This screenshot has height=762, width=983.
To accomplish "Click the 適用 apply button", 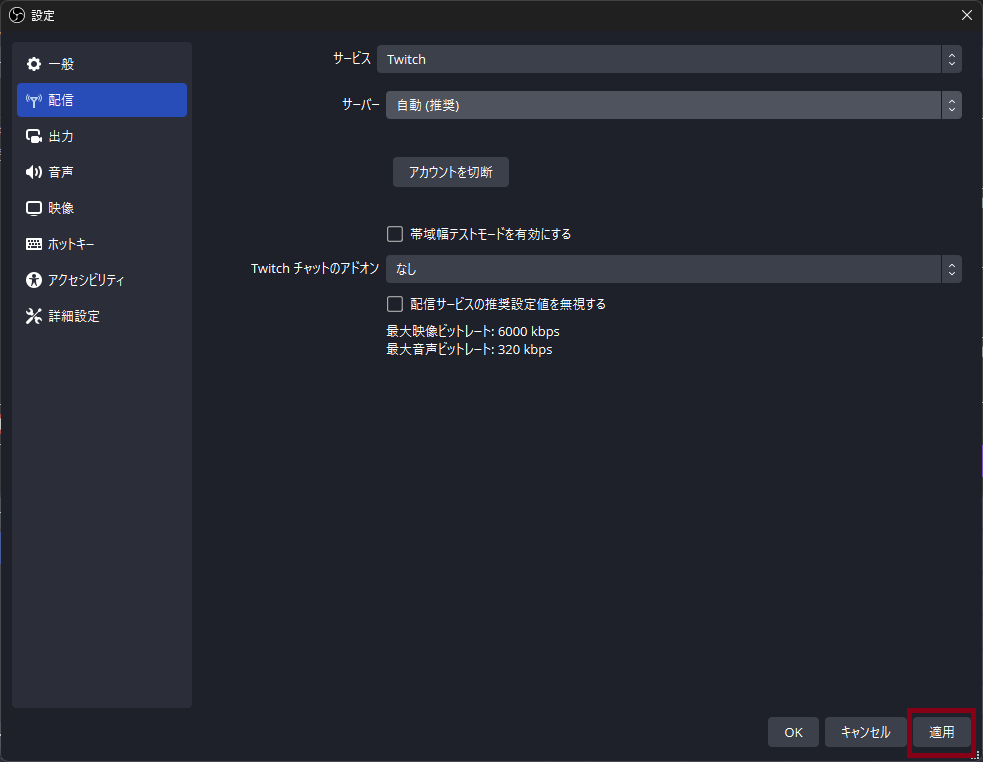I will click(941, 732).
